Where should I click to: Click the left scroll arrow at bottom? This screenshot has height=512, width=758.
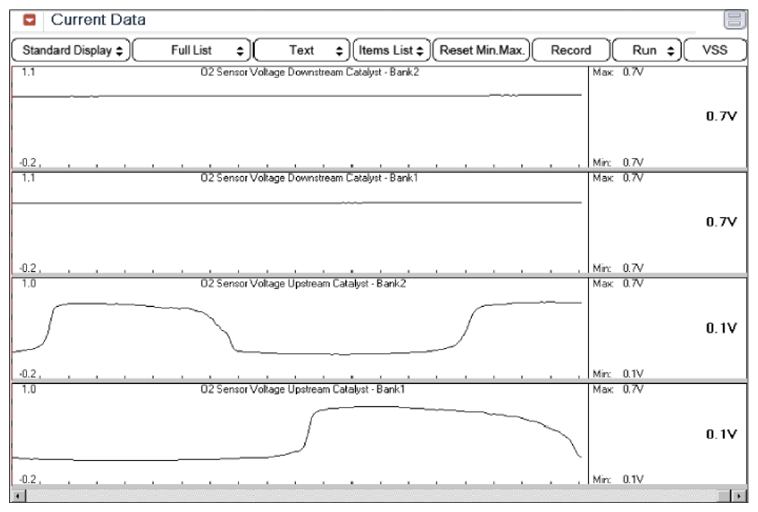click(x=18, y=495)
